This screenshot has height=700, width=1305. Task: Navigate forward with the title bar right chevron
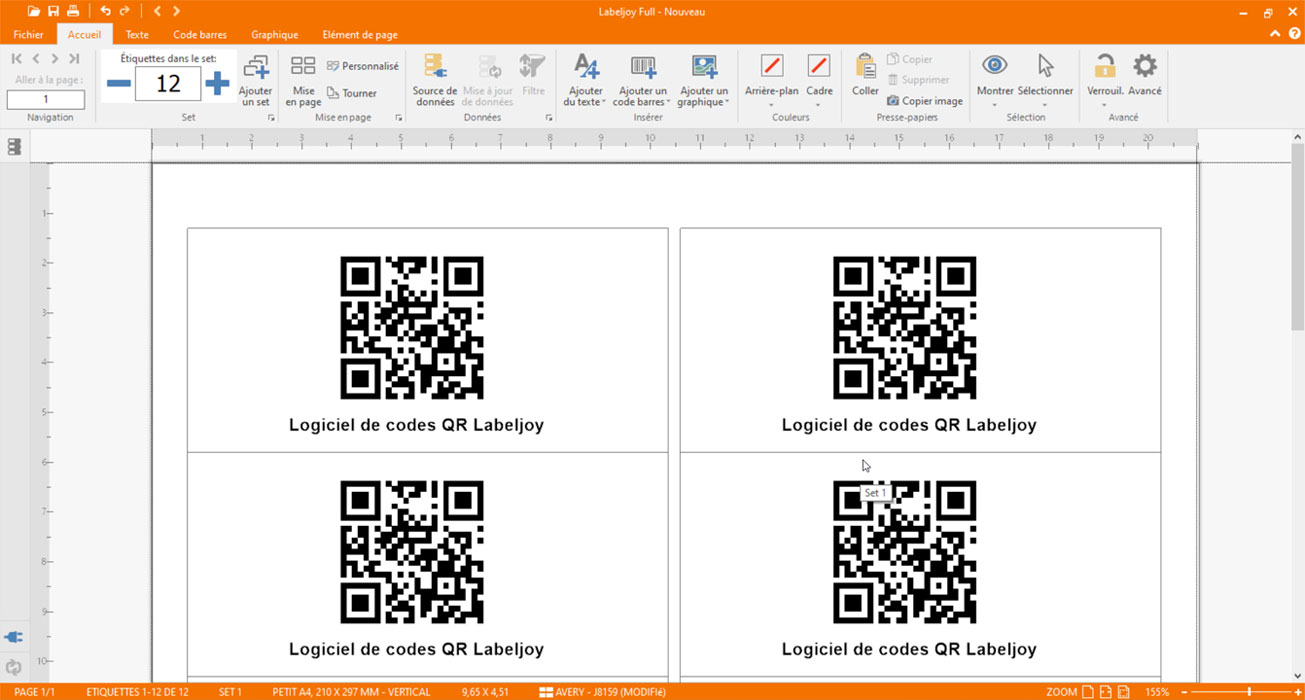pyautogui.click(x=177, y=11)
